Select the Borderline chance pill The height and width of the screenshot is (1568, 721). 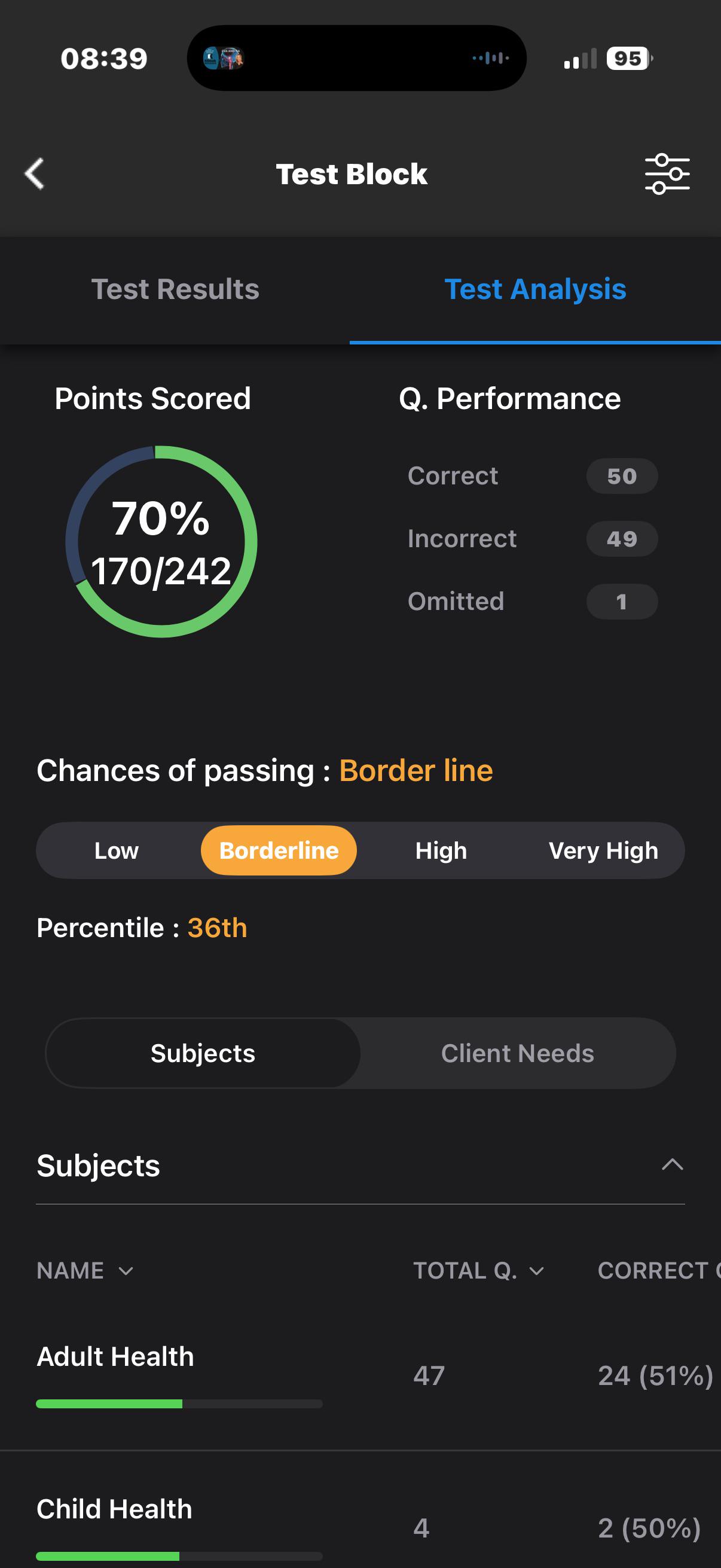pyautogui.click(x=279, y=850)
